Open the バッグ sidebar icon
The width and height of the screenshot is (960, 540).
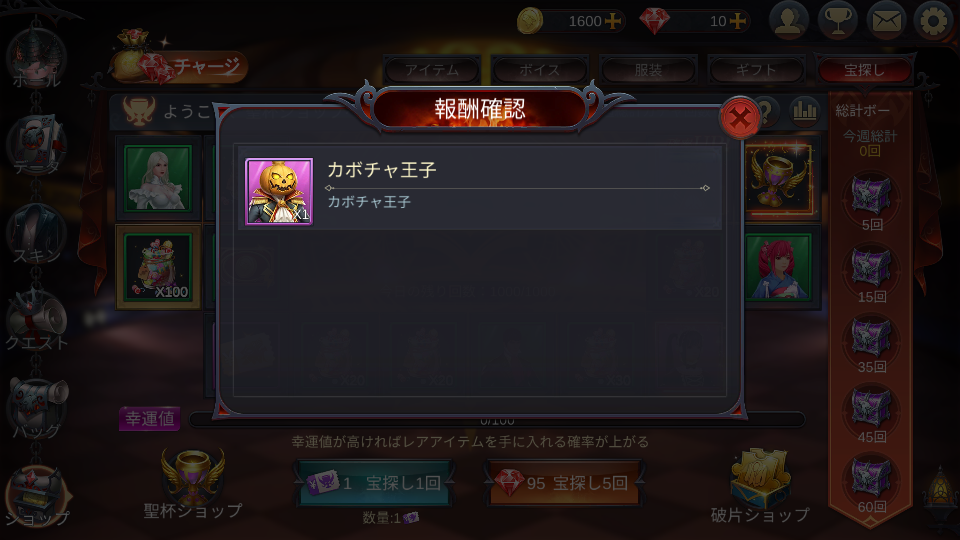click(37, 409)
